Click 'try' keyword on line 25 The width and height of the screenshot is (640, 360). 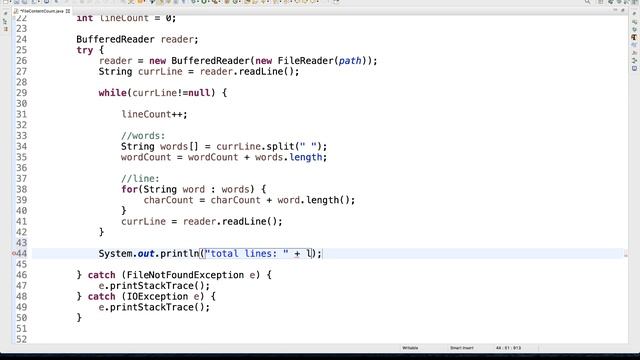point(84,50)
